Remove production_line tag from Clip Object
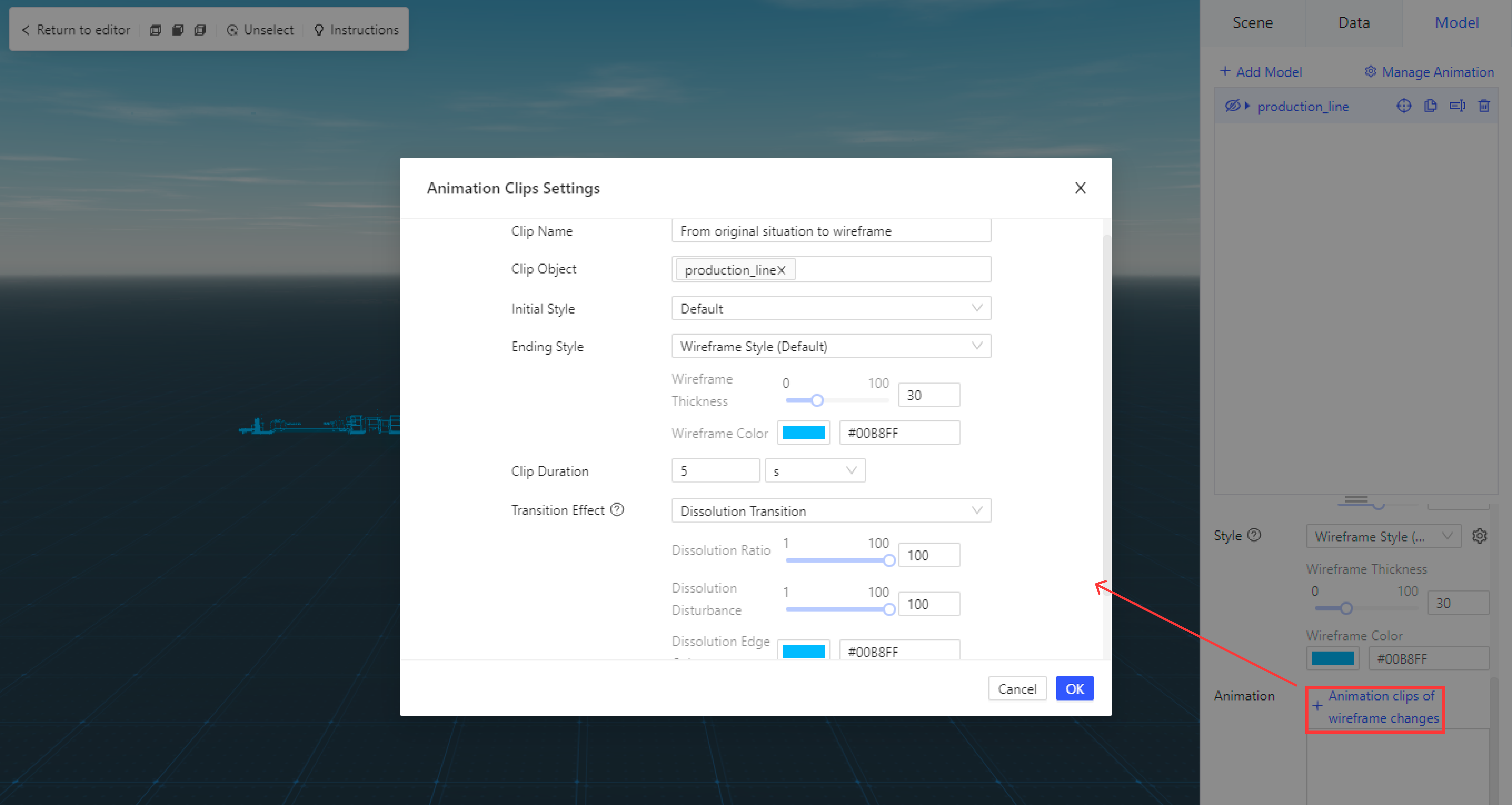This screenshot has width=1512, height=805. [x=781, y=270]
